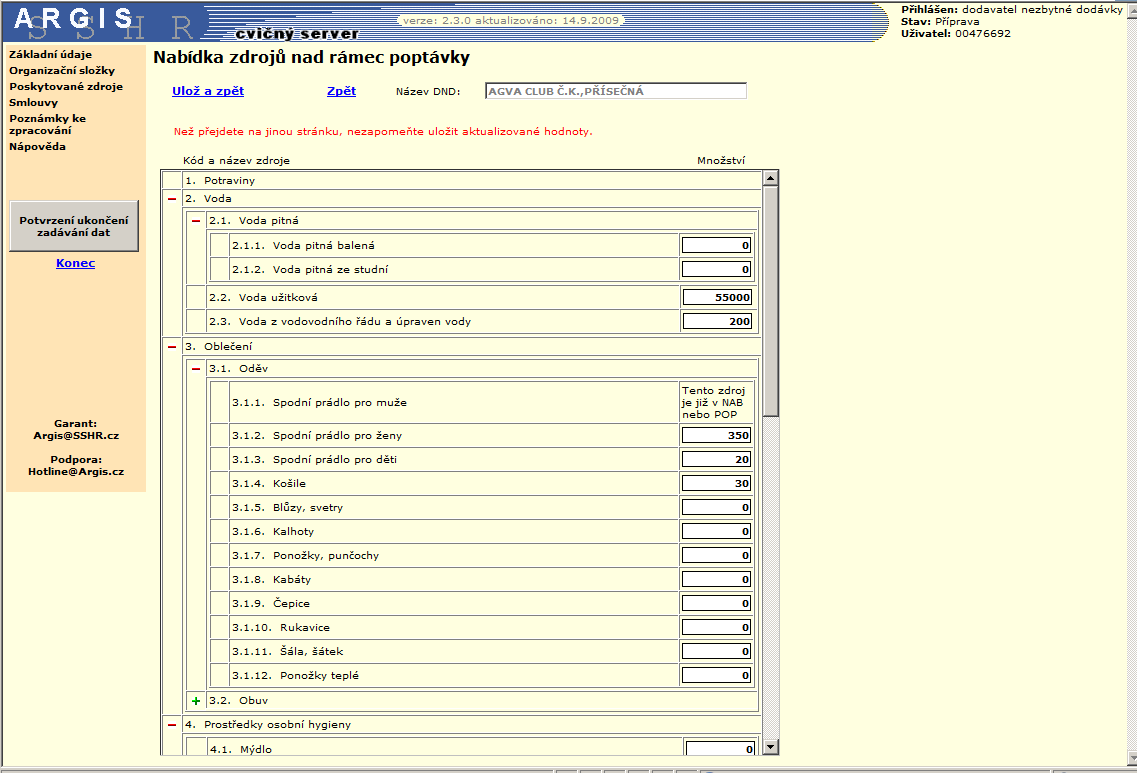Click Potvrzení ukončení zadávání dat button
This screenshot has width=1137, height=773.
coord(74,226)
